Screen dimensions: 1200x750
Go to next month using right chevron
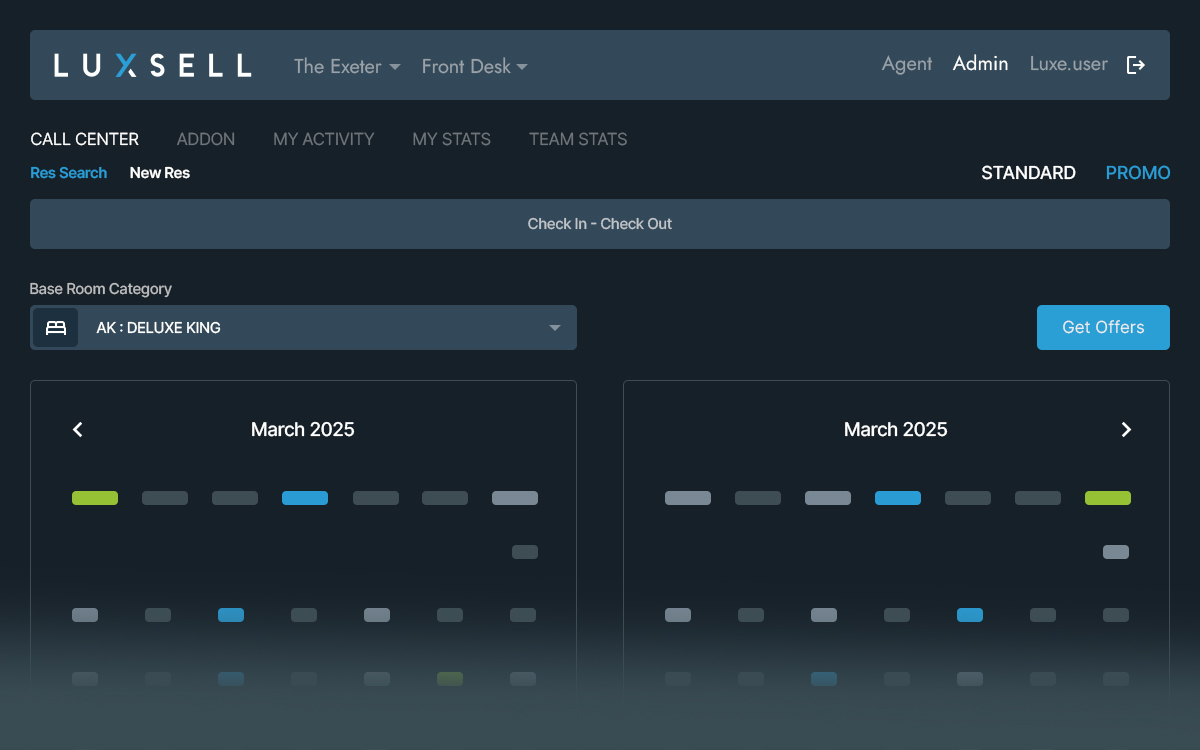[x=1126, y=430]
